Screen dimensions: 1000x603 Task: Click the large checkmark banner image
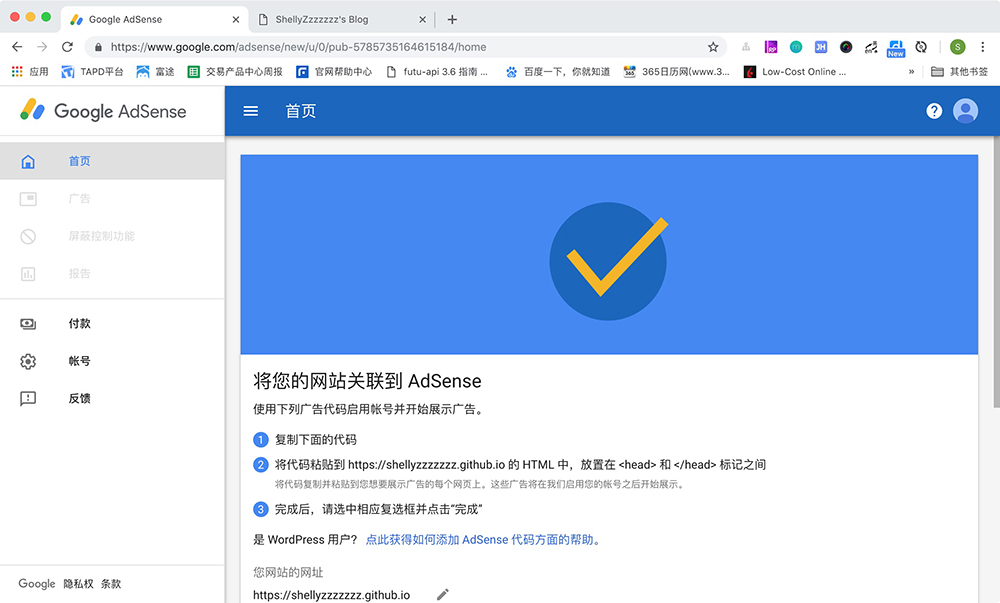click(x=609, y=254)
